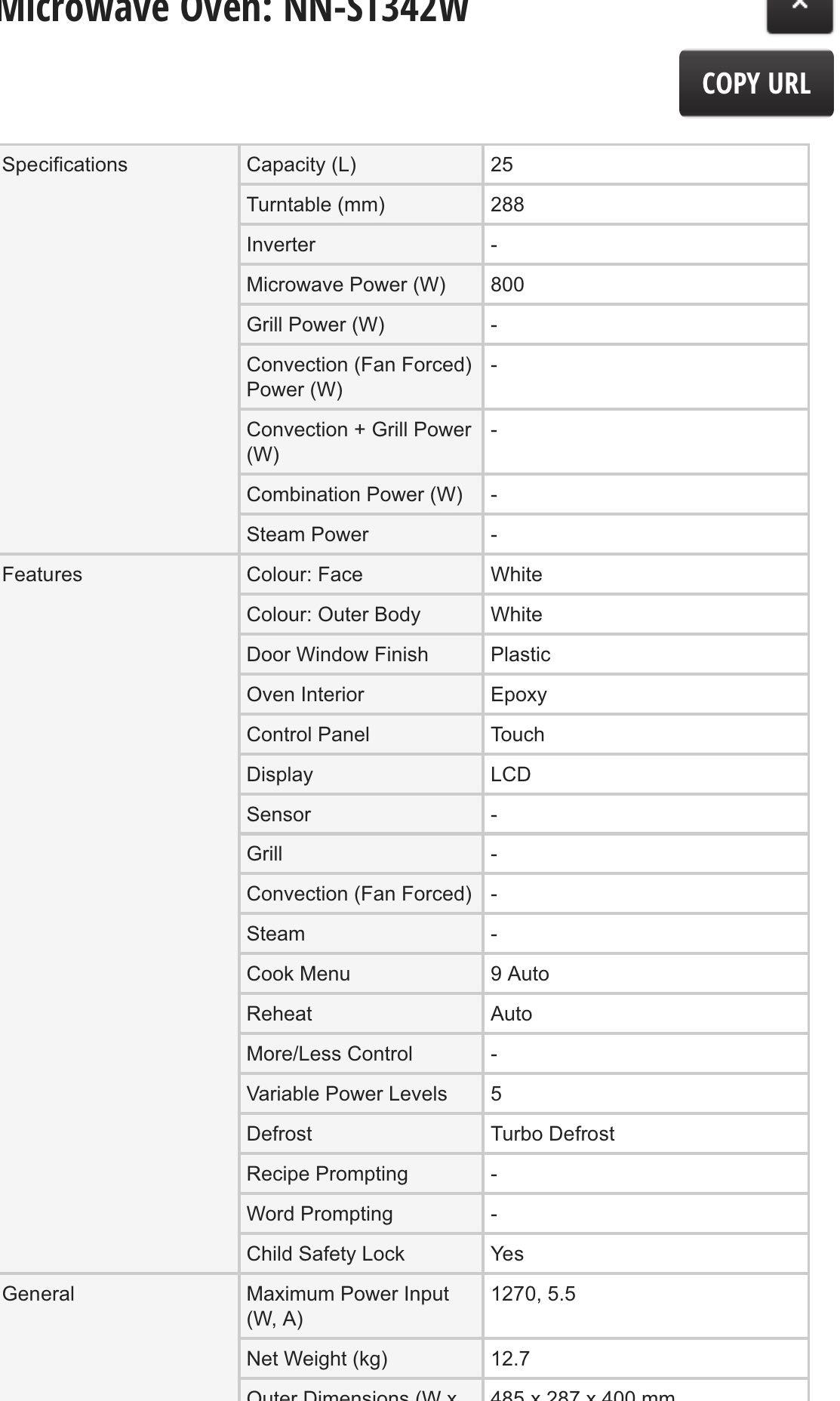Screen dimensions: 840x1401
Task: Select the Child Safety Lock label
Action: click(x=325, y=1254)
